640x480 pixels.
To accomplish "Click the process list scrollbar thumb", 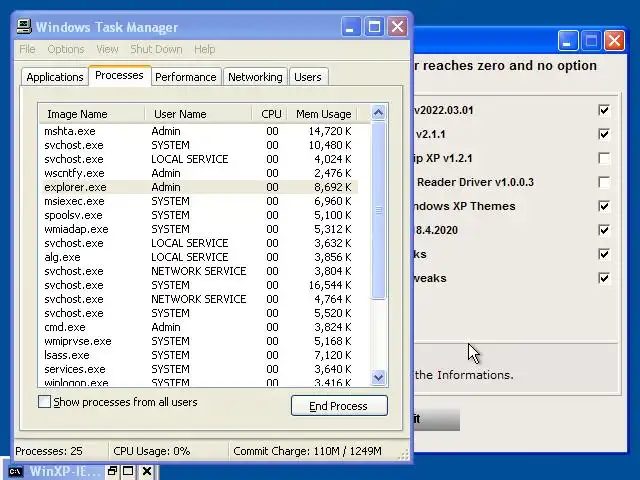I will point(378,210).
